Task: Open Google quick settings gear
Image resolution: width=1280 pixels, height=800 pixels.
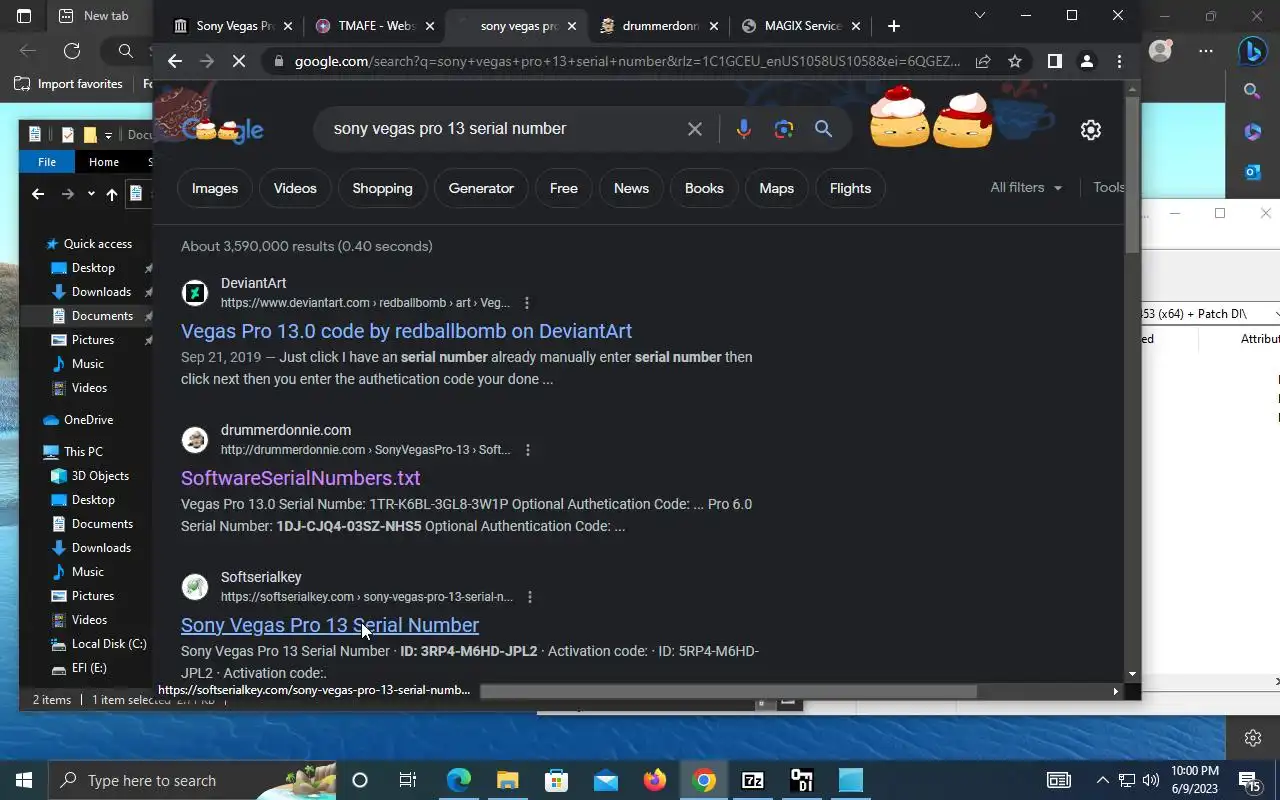Action: coord(1091,130)
